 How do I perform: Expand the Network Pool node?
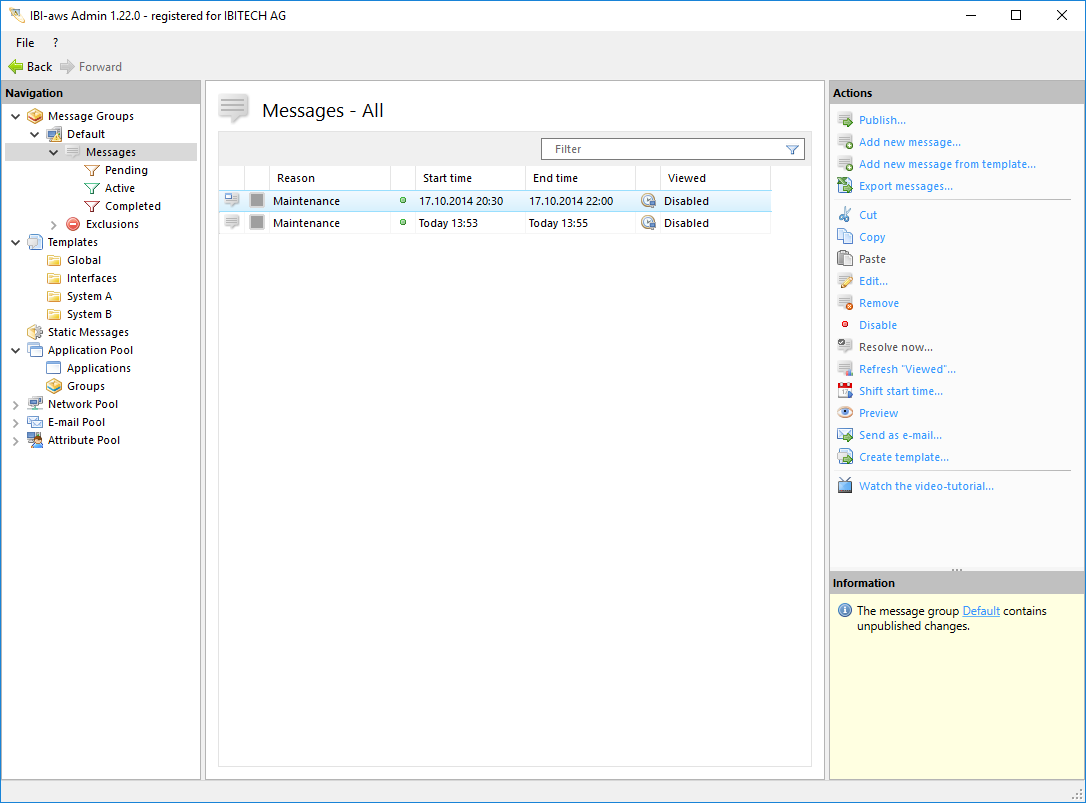tap(16, 404)
